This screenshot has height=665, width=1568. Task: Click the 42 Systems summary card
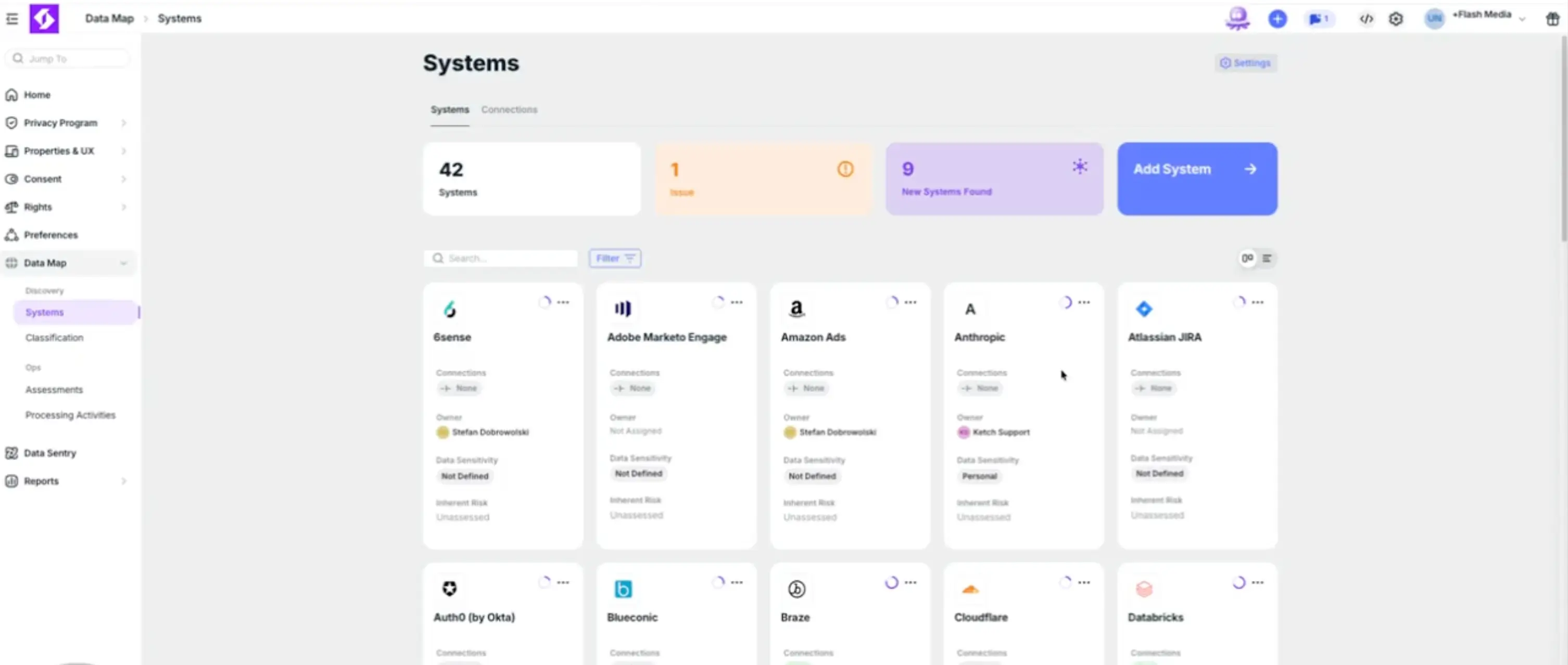point(532,178)
